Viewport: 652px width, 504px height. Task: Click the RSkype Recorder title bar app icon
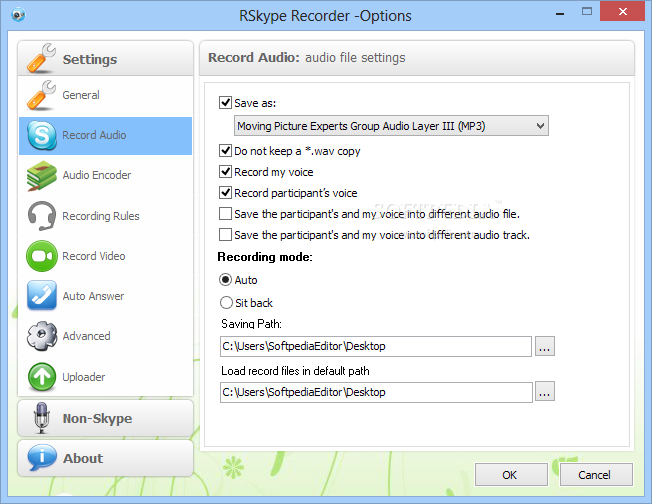tap(18, 15)
